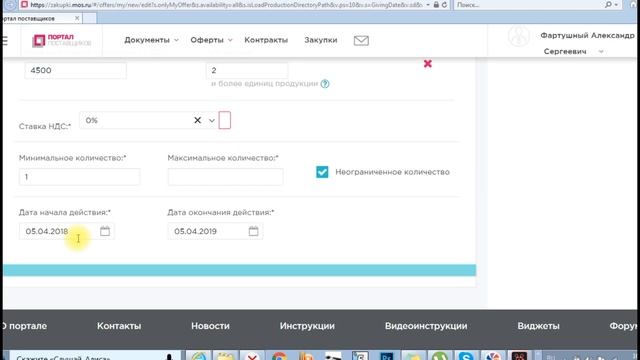Expand the Оферты menu

(211, 40)
